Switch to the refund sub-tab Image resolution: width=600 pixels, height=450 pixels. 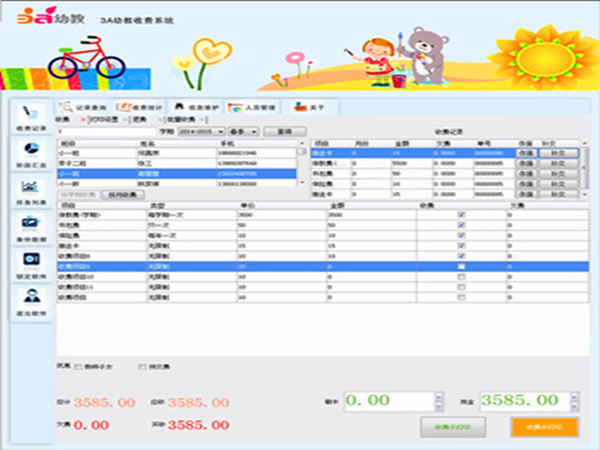(x=140, y=119)
